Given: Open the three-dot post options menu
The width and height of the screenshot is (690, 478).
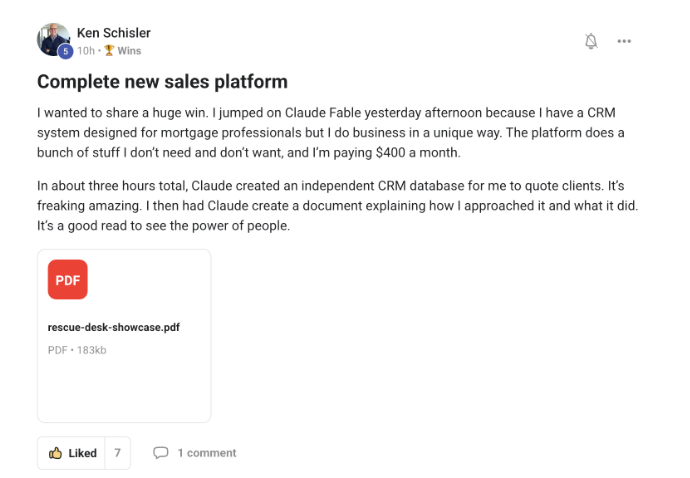Looking at the screenshot, I should pos(624,41).
